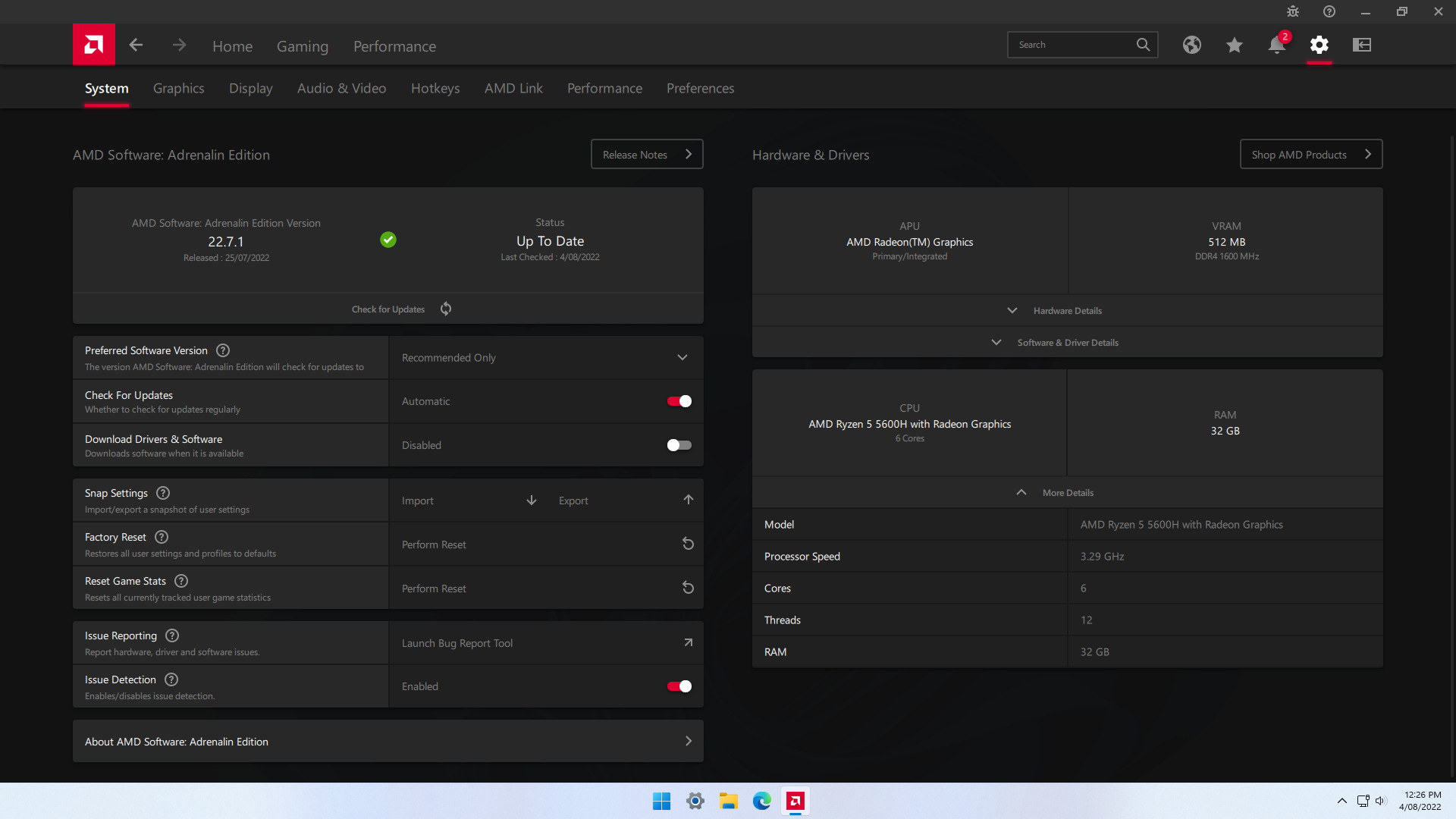Open the bug report icon in title bar
The height and width of the screenshot is (819, 1456).
coord(1293,11)
